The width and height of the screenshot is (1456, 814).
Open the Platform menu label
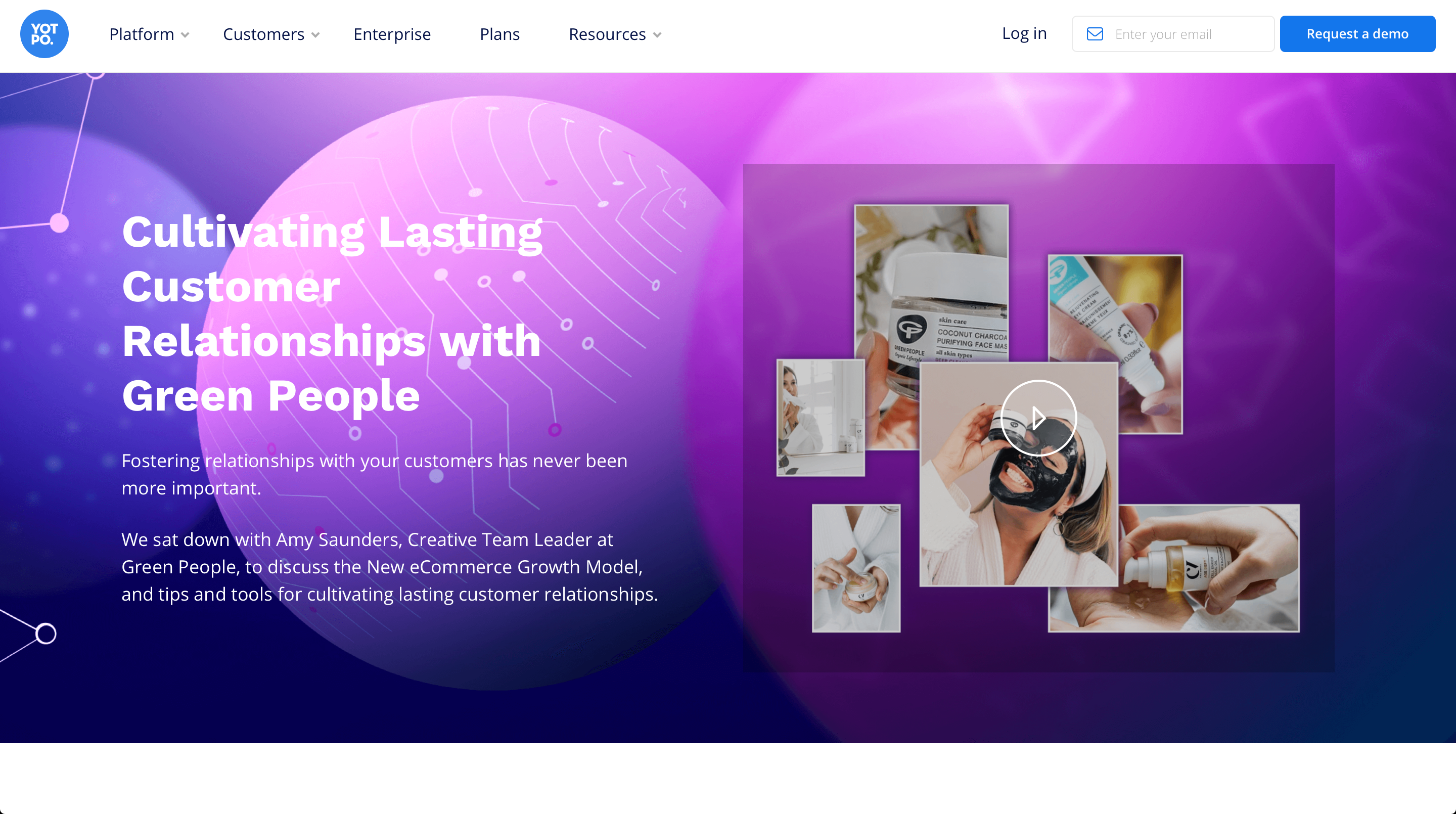[x=142, y=34]
